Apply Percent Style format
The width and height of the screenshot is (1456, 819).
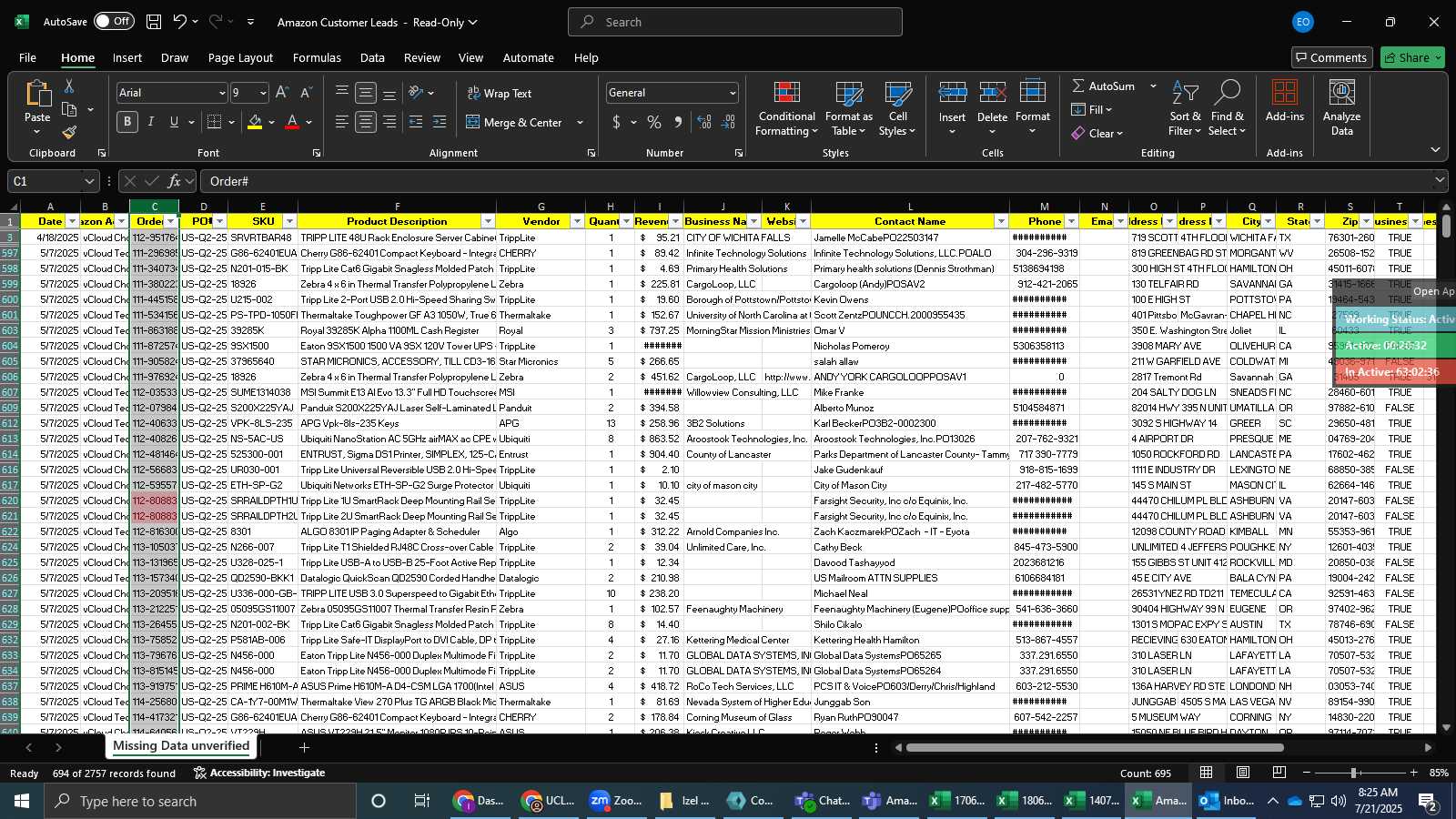pos(654,122)
